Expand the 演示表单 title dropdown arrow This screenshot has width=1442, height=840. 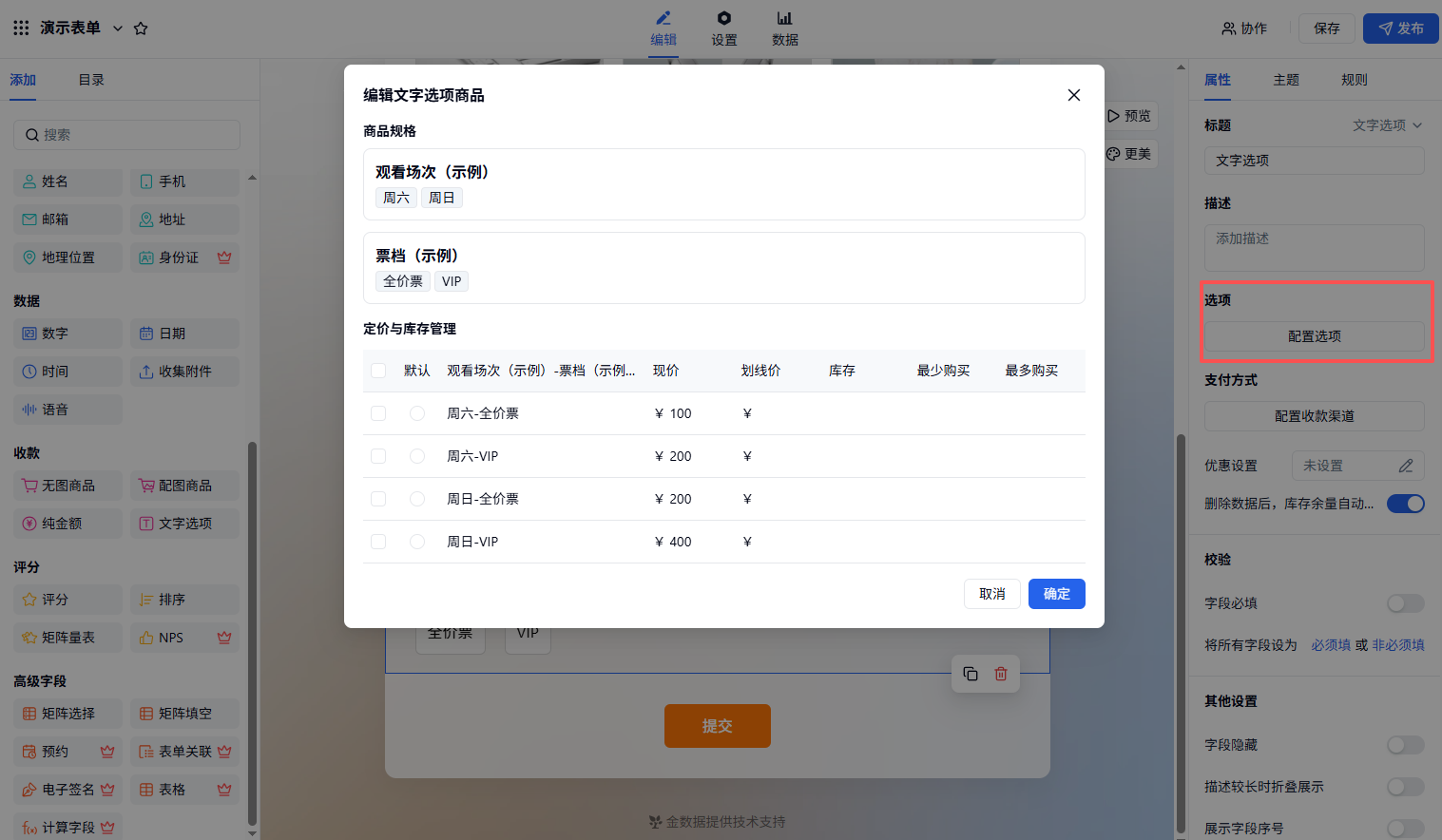(118, 29)
